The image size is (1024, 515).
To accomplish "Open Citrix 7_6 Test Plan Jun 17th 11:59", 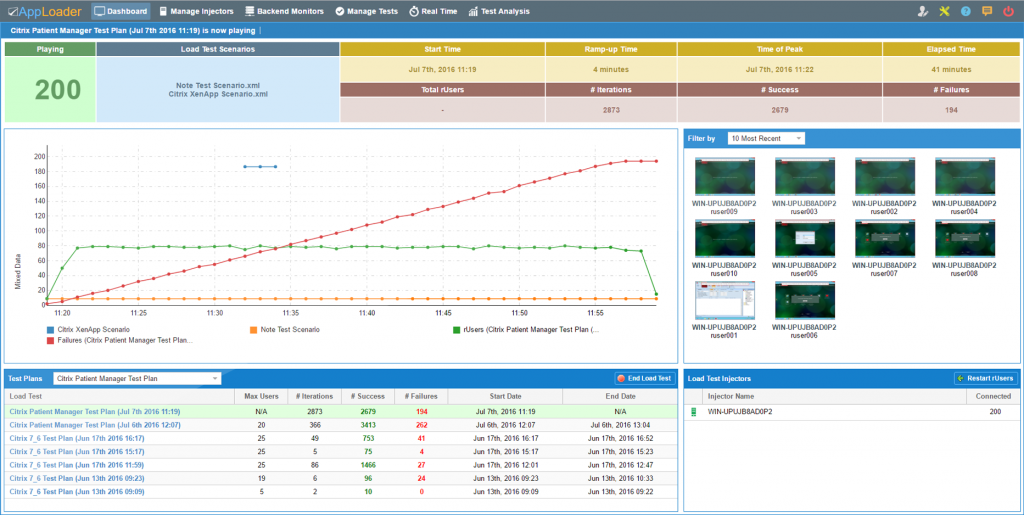I will [x=76, y=465].
